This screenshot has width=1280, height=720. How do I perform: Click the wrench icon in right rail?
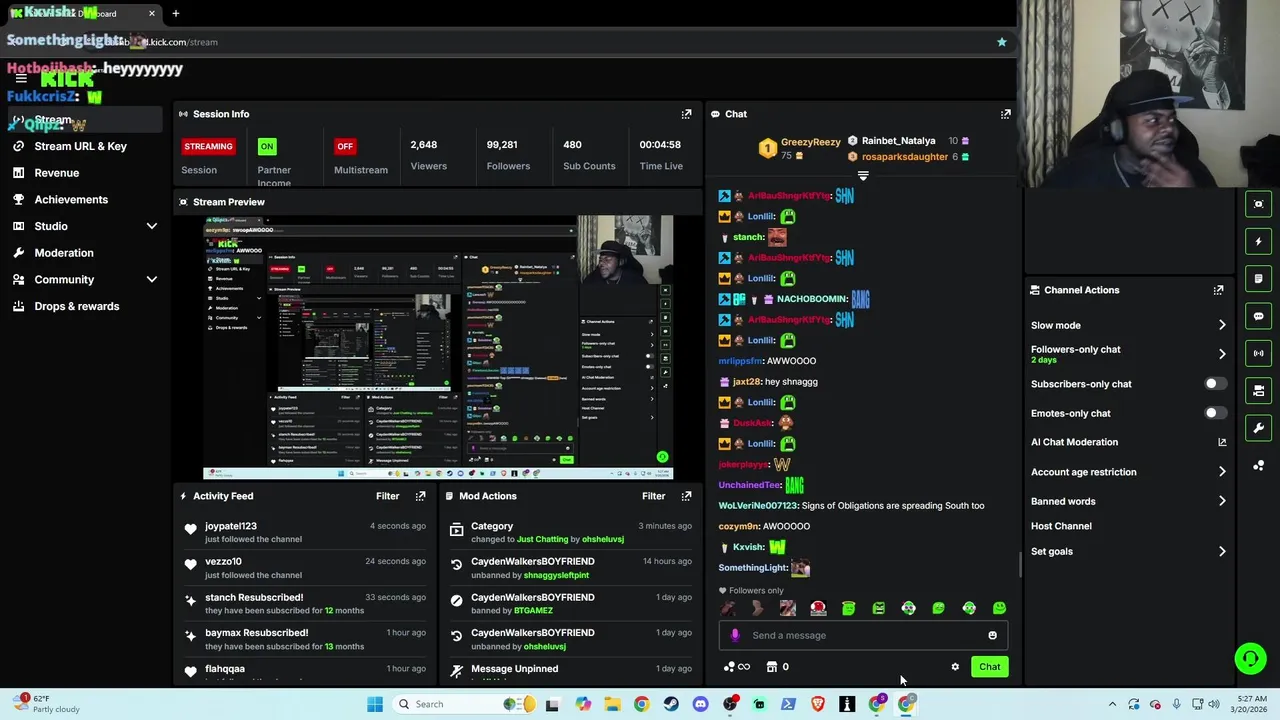(1259, 428)
